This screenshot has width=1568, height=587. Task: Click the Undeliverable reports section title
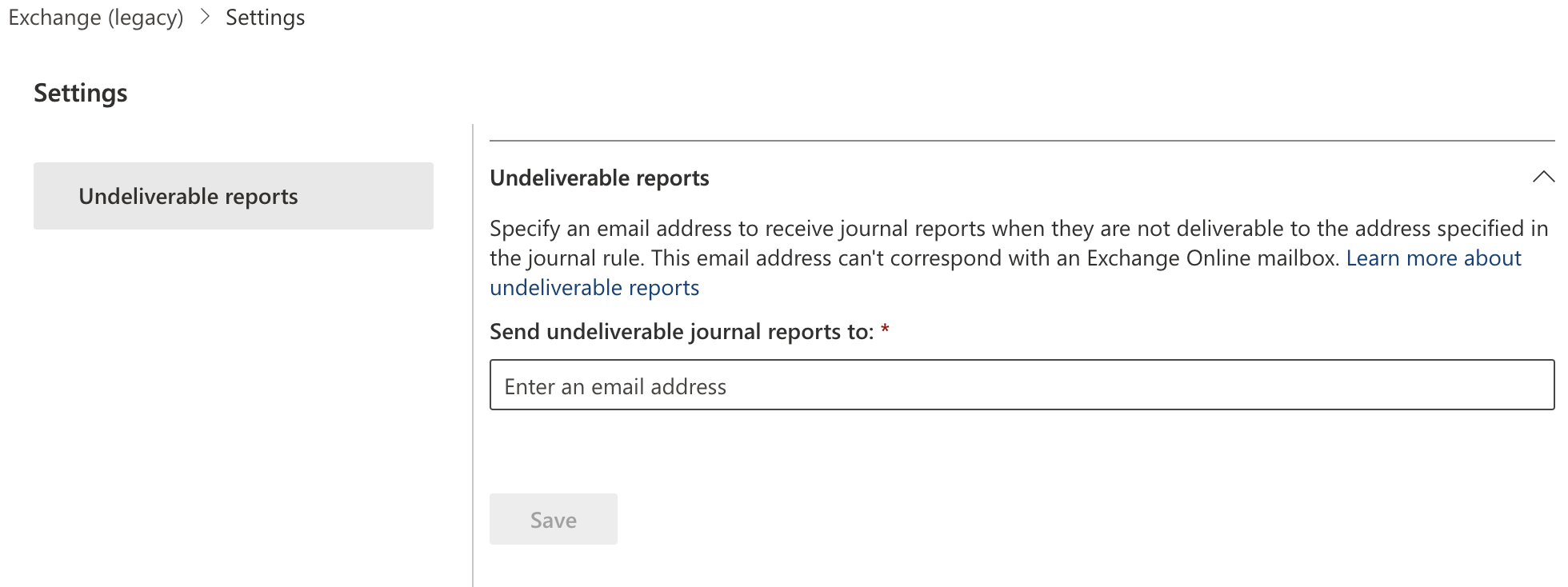[x=599, y=177]
